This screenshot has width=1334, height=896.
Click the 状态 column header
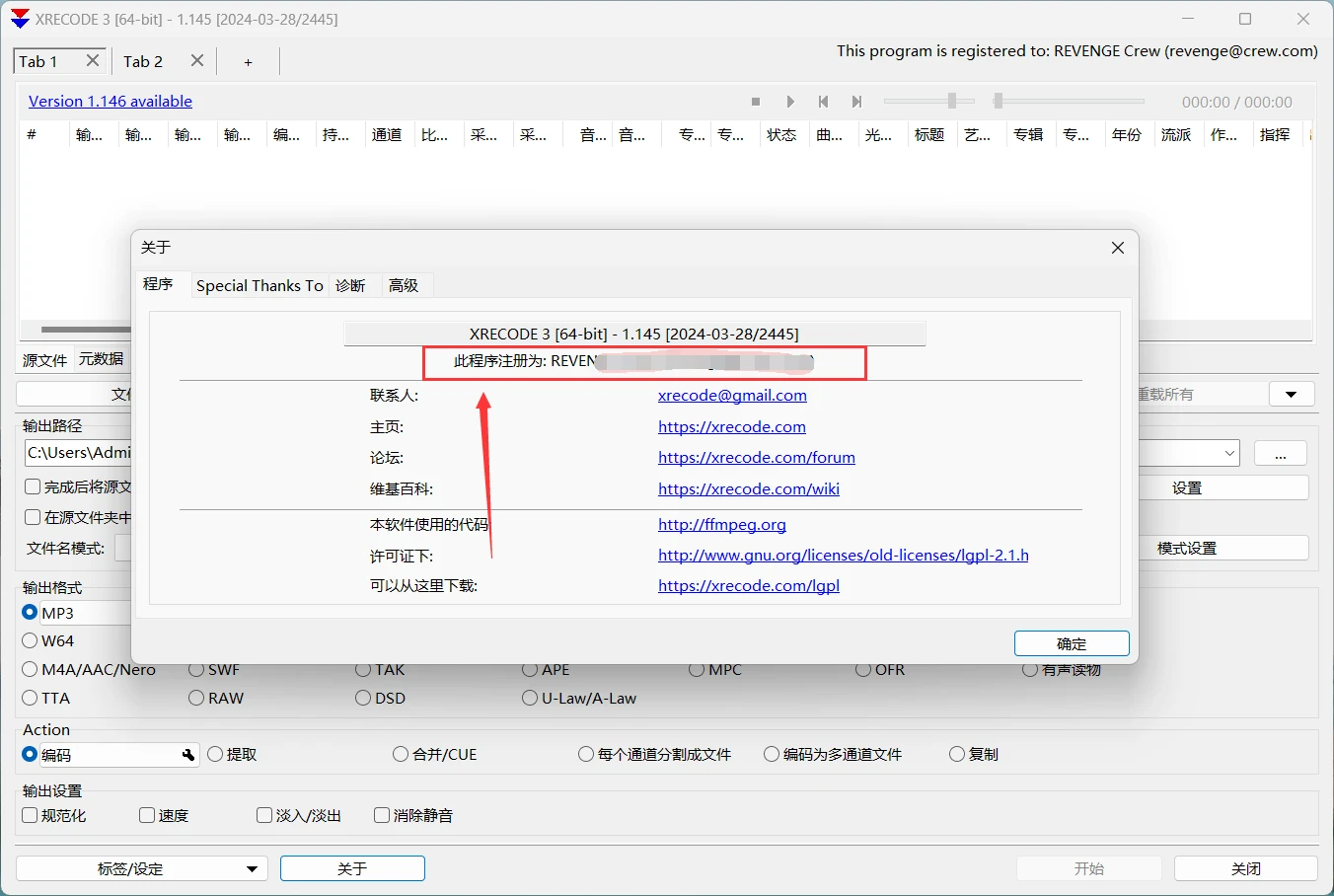click(782, 134)
